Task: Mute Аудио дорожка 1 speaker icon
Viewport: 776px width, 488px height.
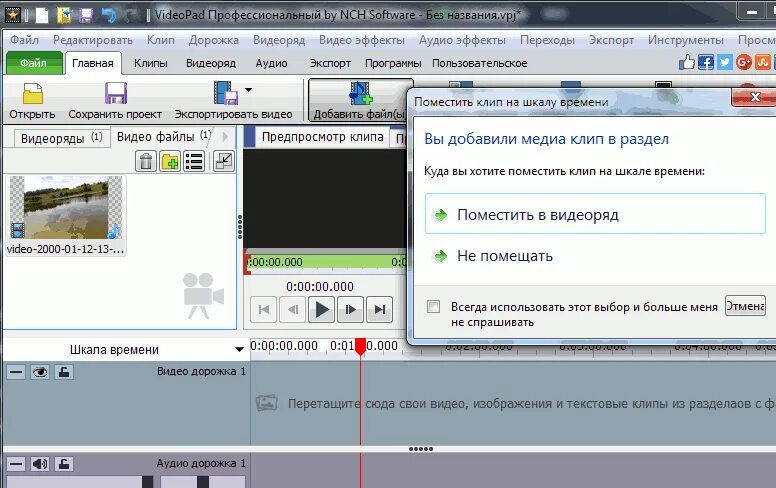Action: point(40,464)
